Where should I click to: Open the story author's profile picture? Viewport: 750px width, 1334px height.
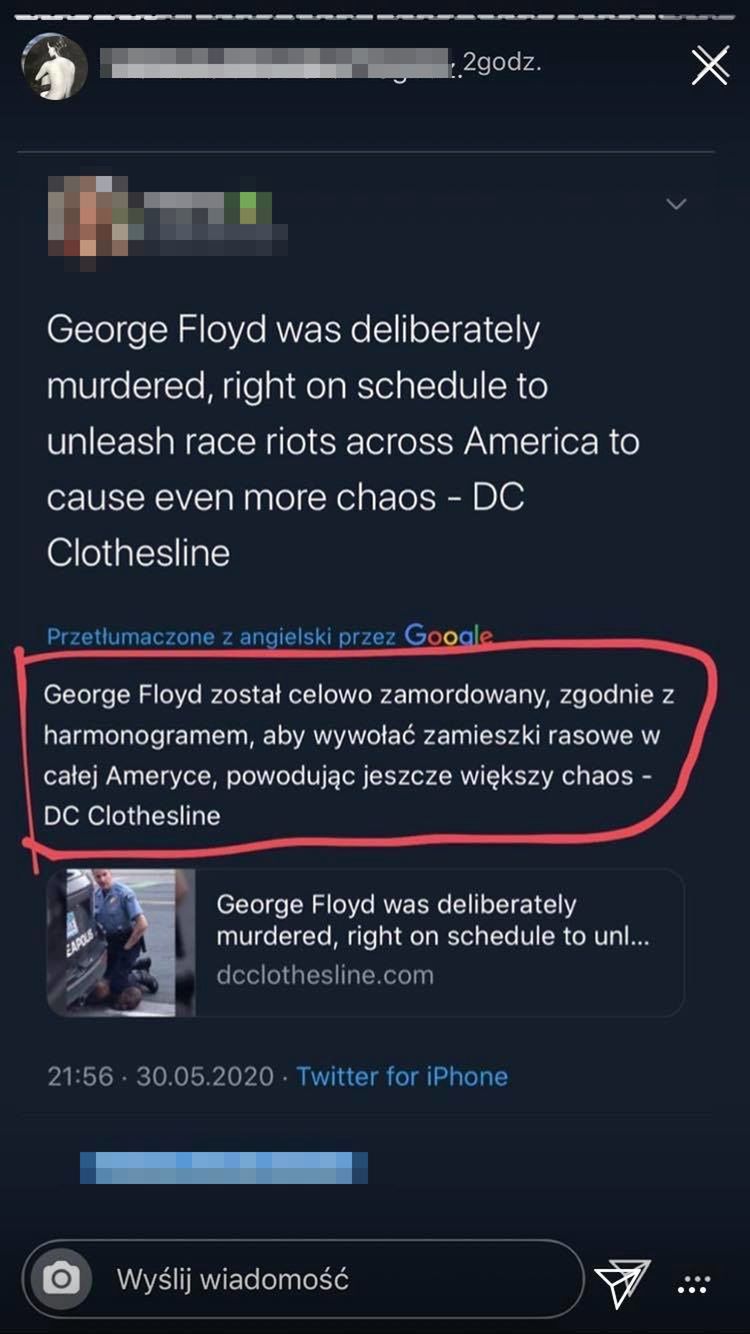(55, 66)
